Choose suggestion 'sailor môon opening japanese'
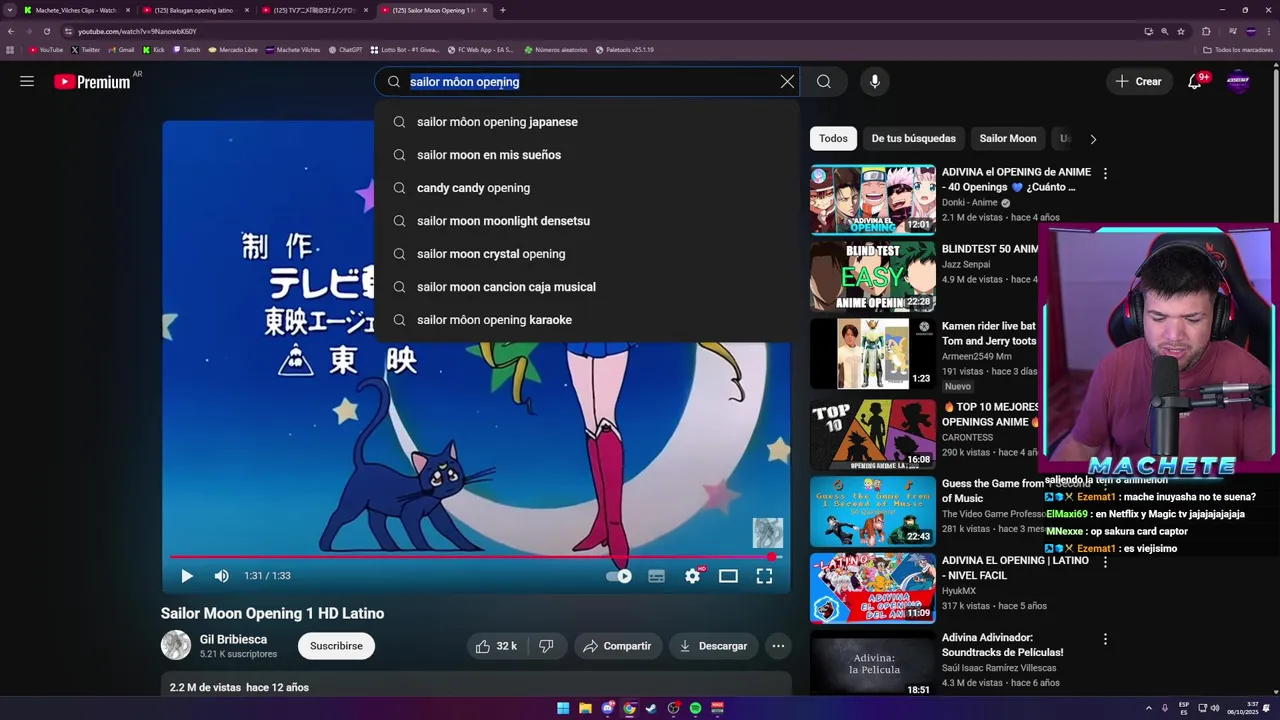Viewport: 1280px width, 720px height. (x=587, y=122)
